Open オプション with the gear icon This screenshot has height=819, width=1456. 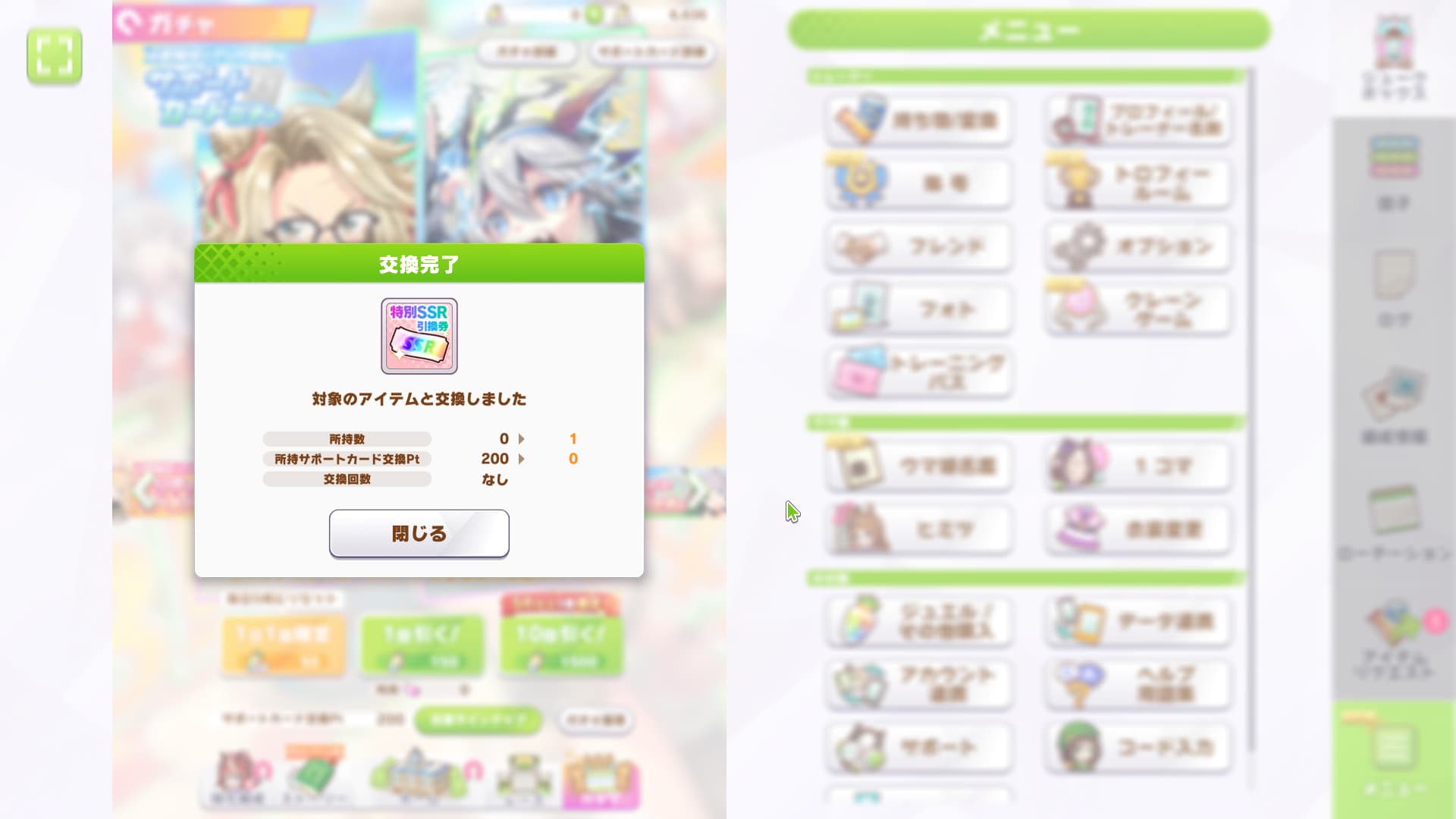click(1137, 246)
